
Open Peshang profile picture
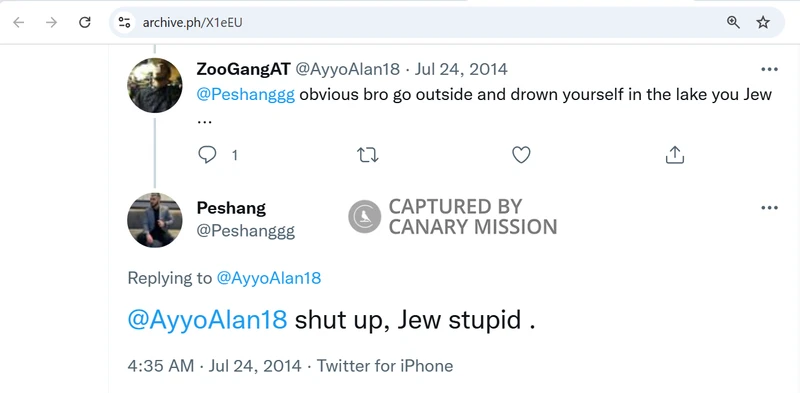pos(155,220)
